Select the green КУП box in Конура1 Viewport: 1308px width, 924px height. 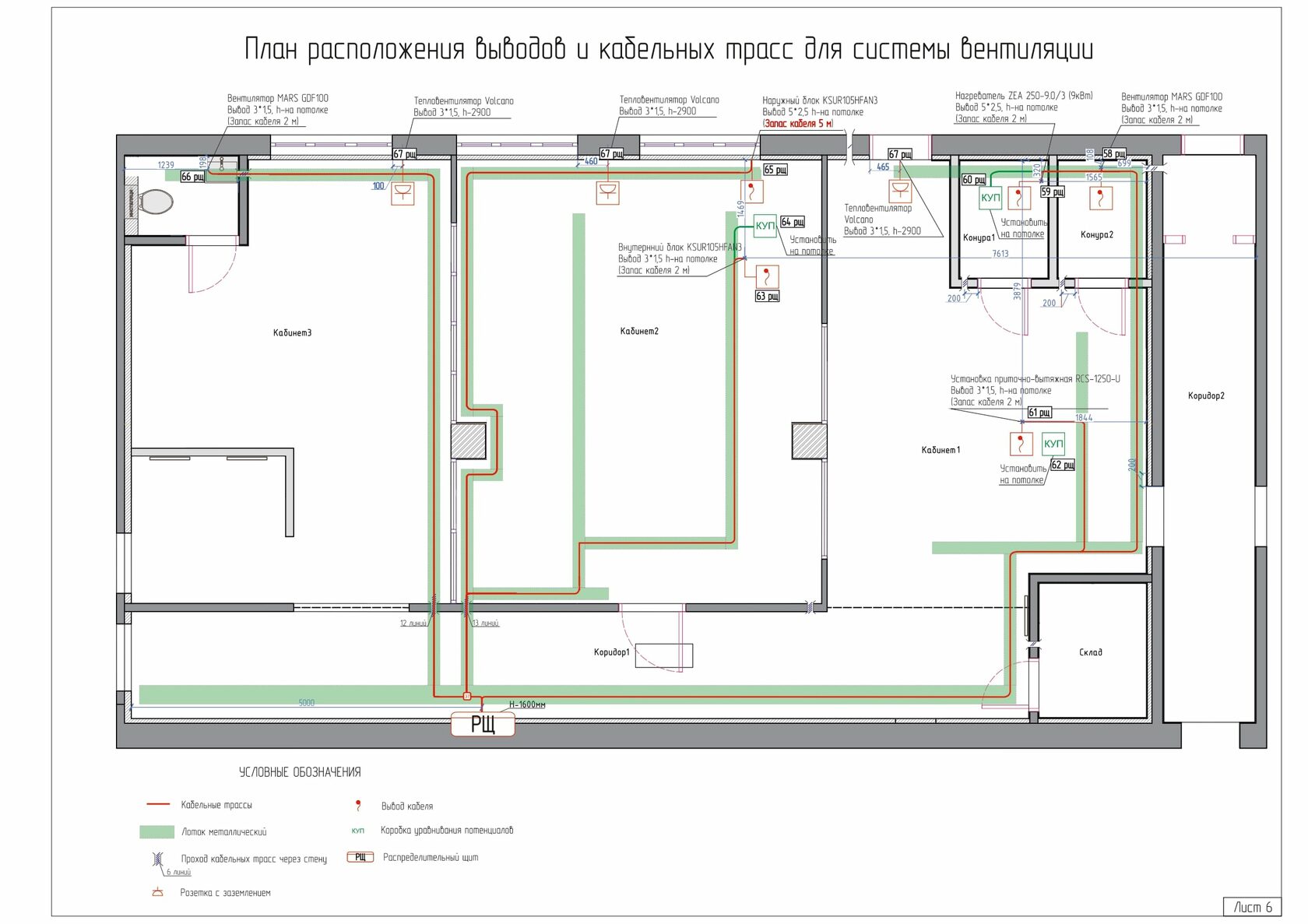click(x=990, y=198)
